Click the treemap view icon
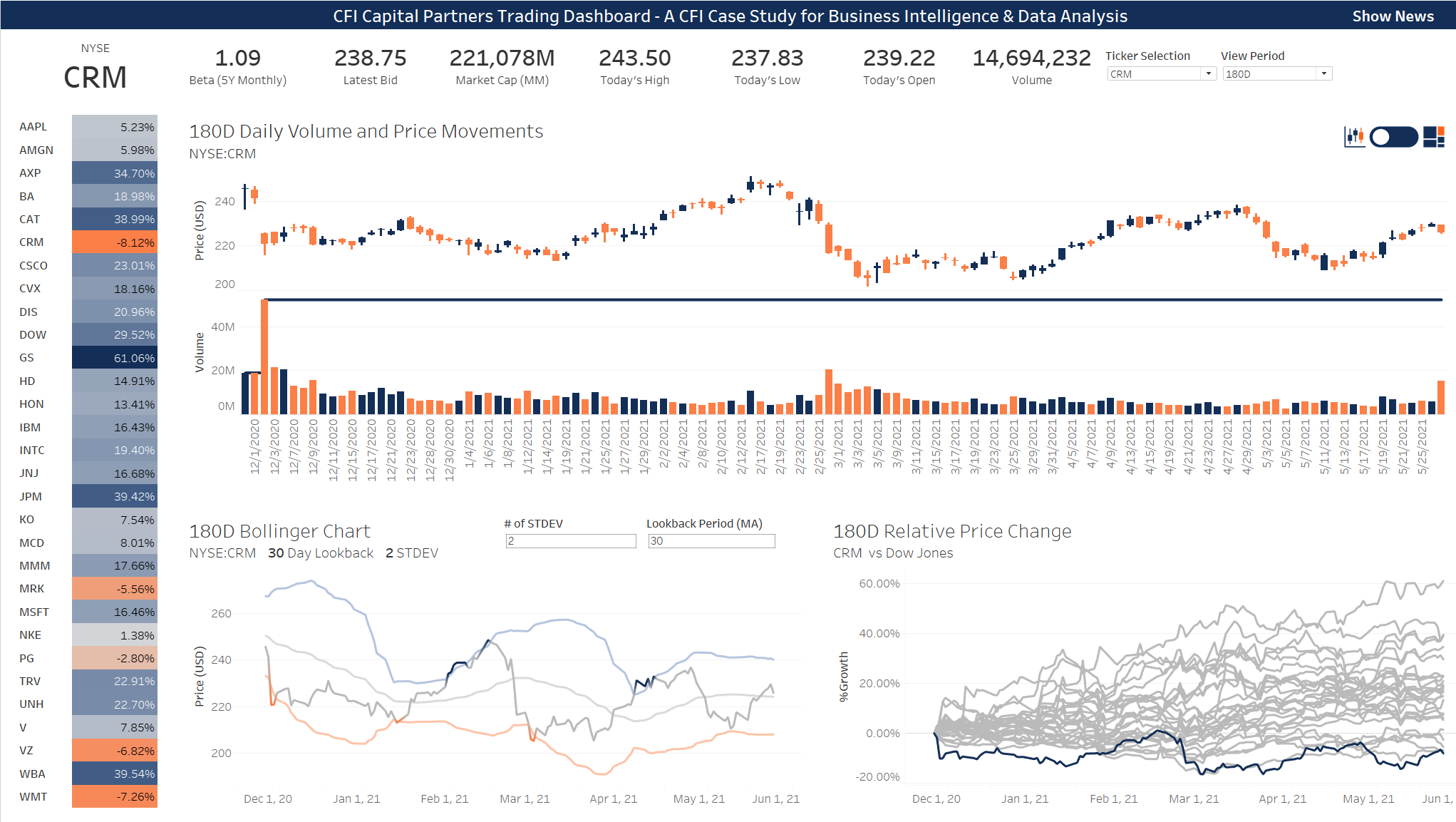The image size is (1456, 822). 1433,136
